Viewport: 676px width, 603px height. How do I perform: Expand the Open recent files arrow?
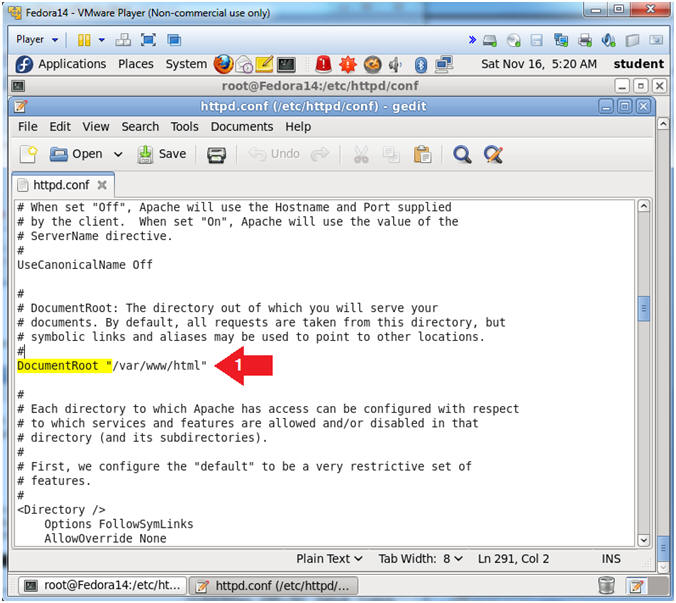(118, 154)
